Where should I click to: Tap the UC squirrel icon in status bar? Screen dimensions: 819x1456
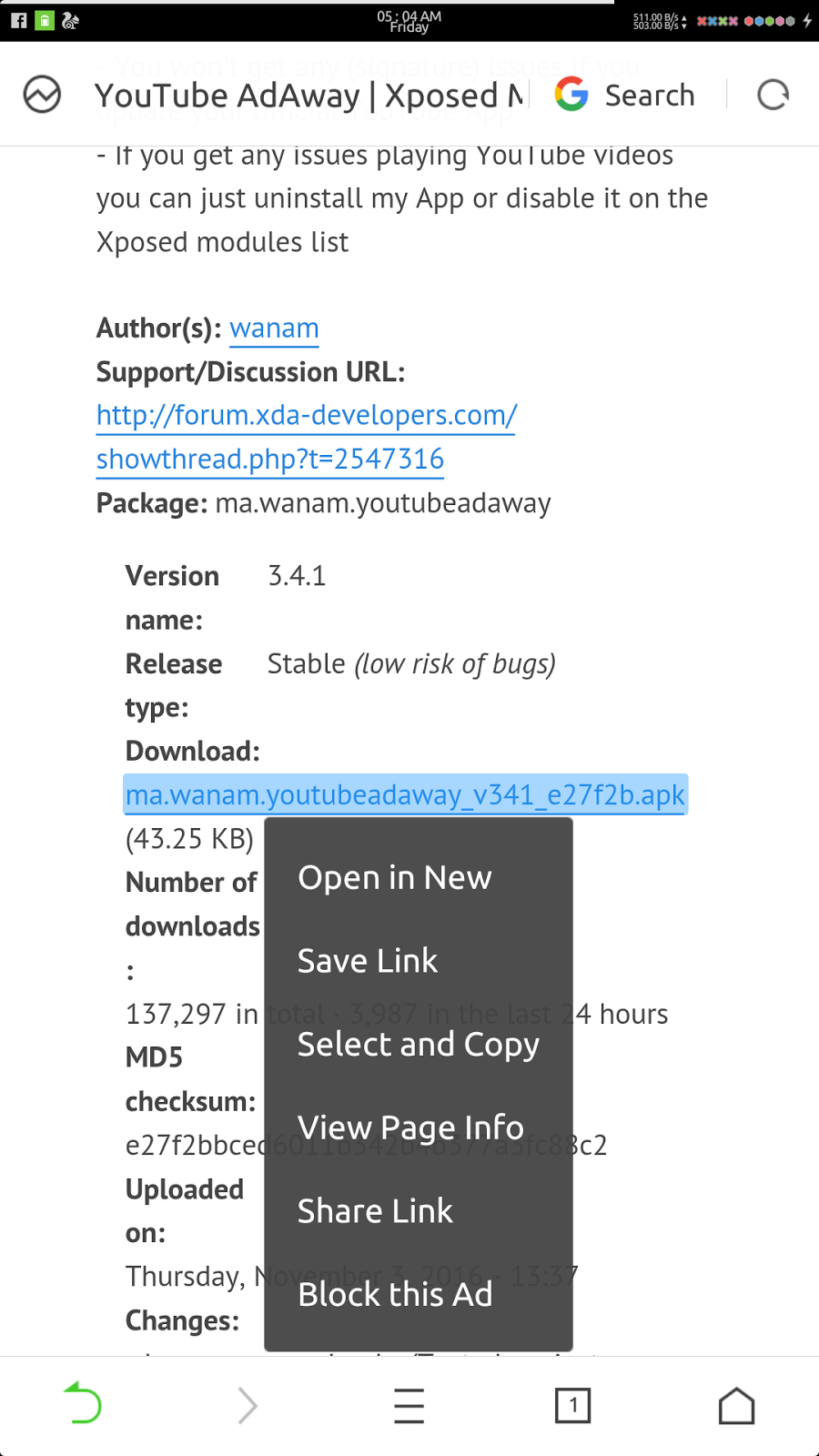(70, 20)
